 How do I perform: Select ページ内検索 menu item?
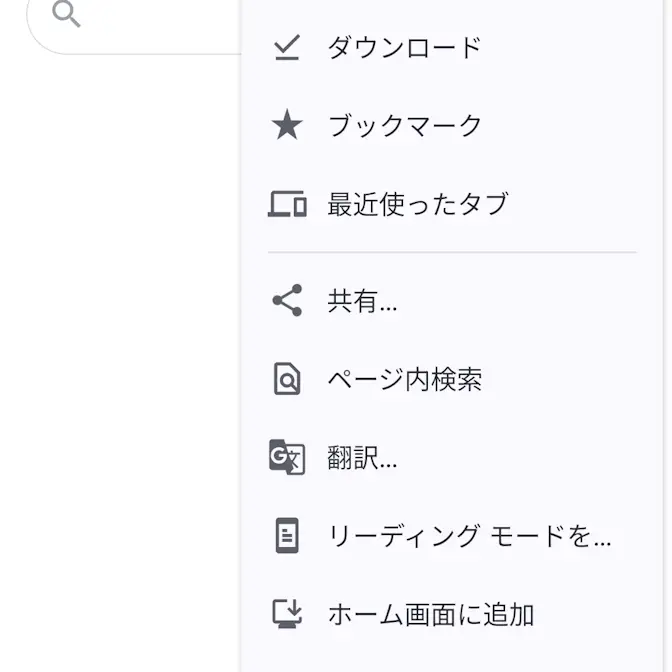[452, 379]
